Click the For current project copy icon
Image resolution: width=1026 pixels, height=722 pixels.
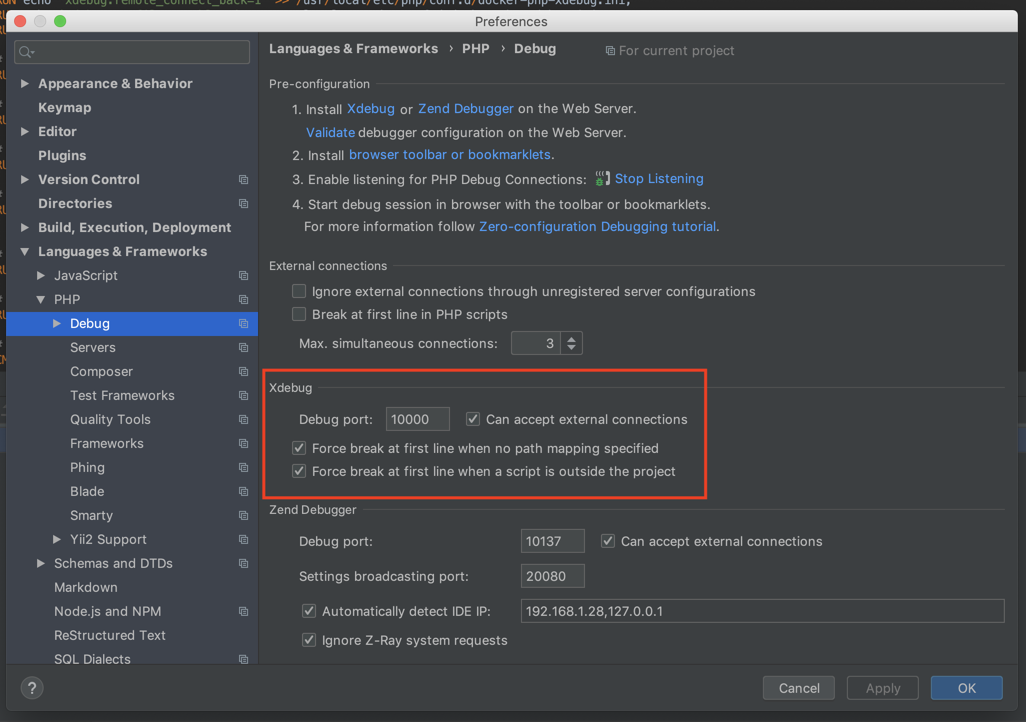610,50
